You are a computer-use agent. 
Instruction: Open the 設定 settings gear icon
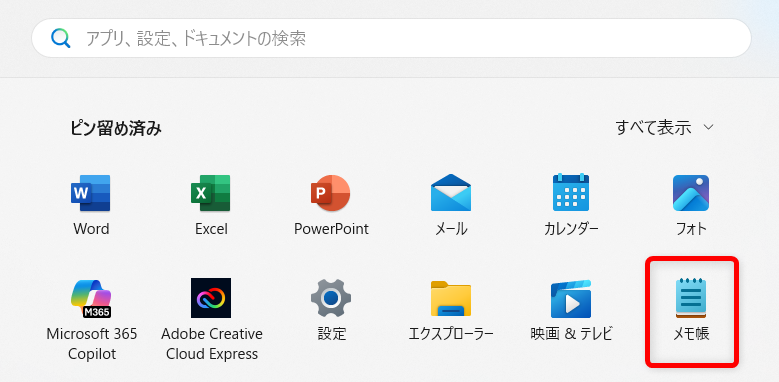tap(331, 298)
